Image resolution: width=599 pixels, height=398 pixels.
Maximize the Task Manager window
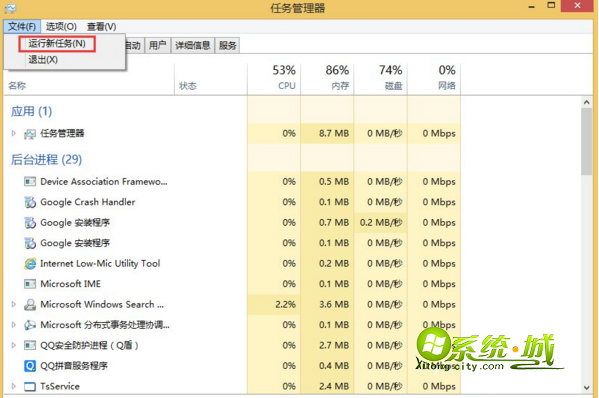point(551,5)
